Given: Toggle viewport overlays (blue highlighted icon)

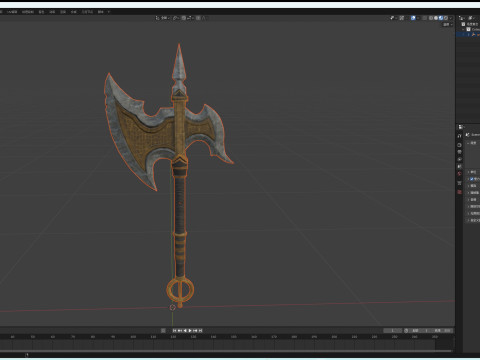Looking at the screenshot, I should pyautogui.click(x=413, y=18).
